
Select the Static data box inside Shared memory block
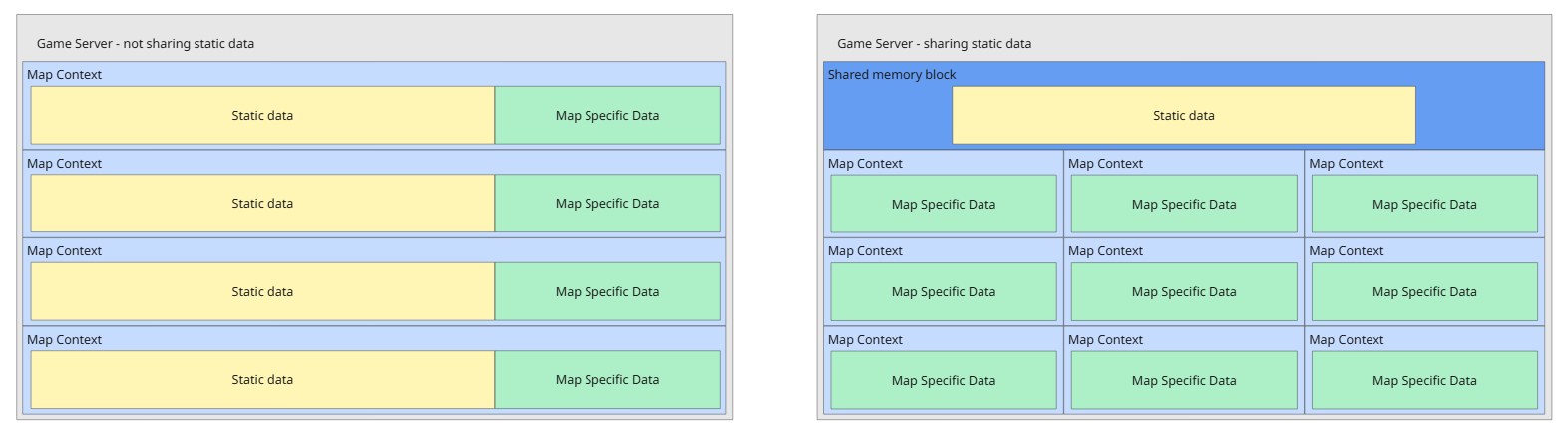[x=1183, y=116]
